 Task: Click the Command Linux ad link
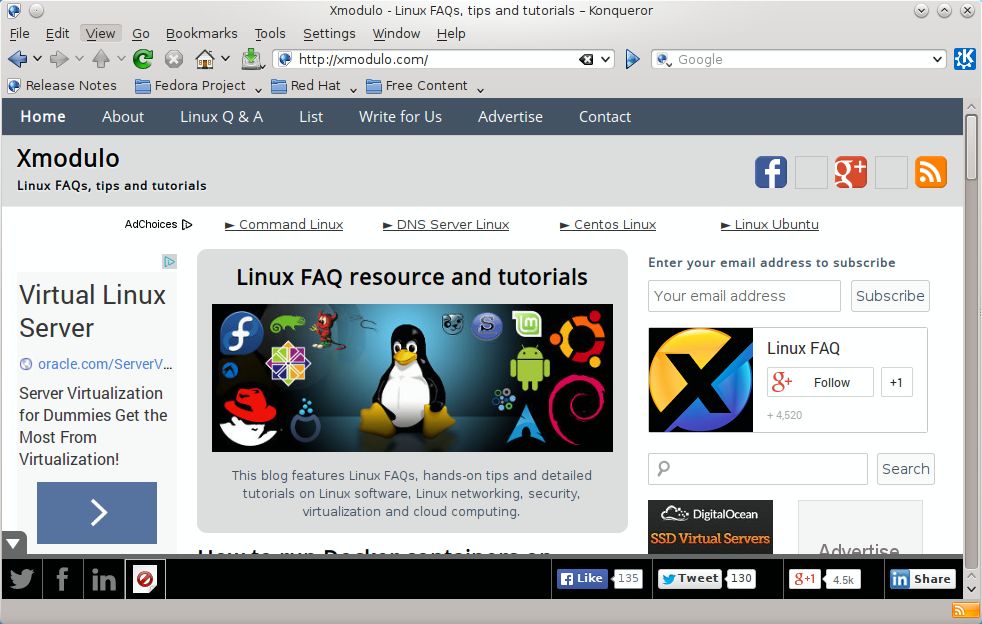pyautogui.click(x=284, y=224)
